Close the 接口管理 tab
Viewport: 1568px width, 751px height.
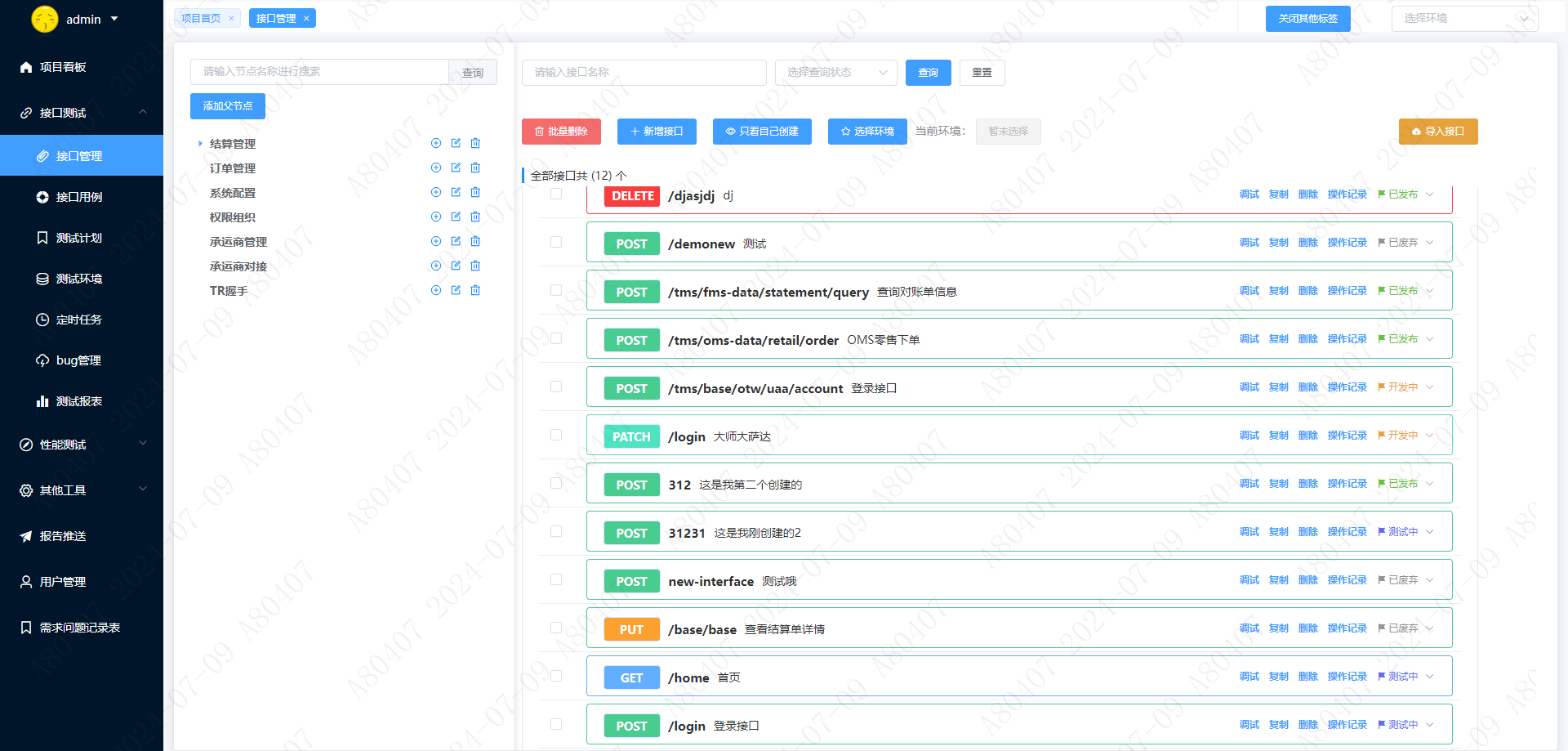coord(306,19)
